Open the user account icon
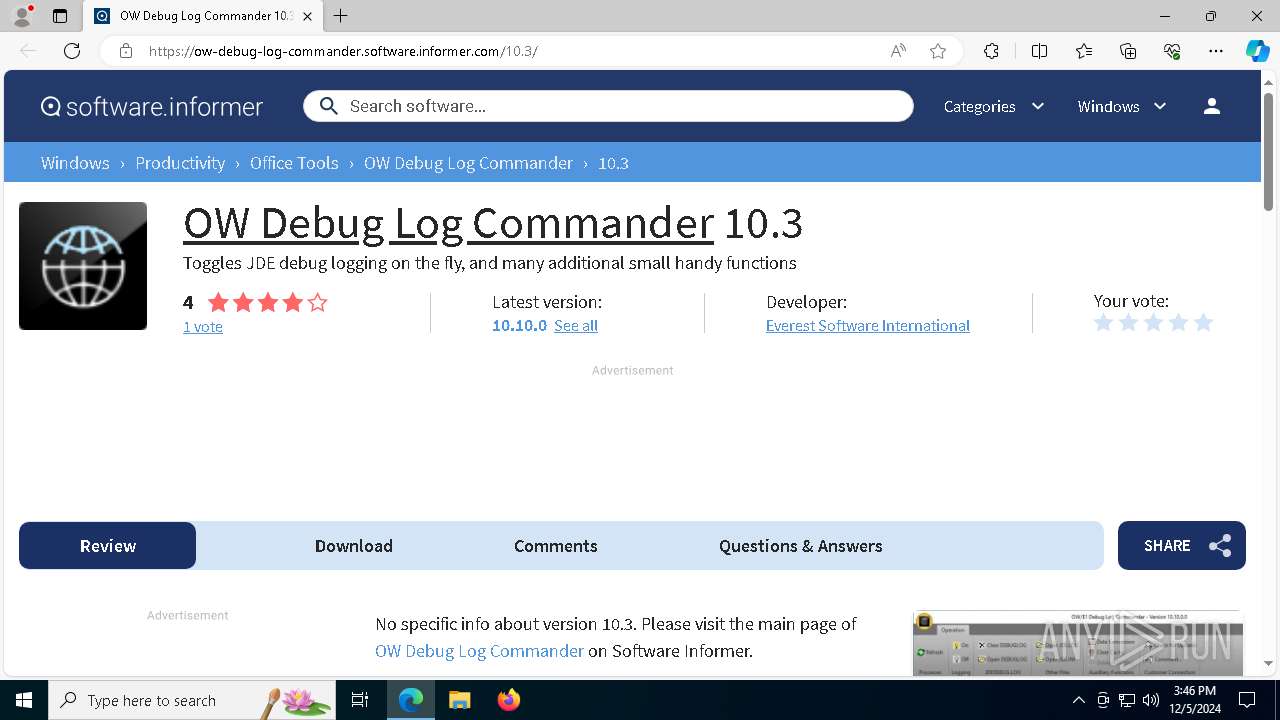Viewport: 1280px width, 720px height. [x=1212, y=106]
